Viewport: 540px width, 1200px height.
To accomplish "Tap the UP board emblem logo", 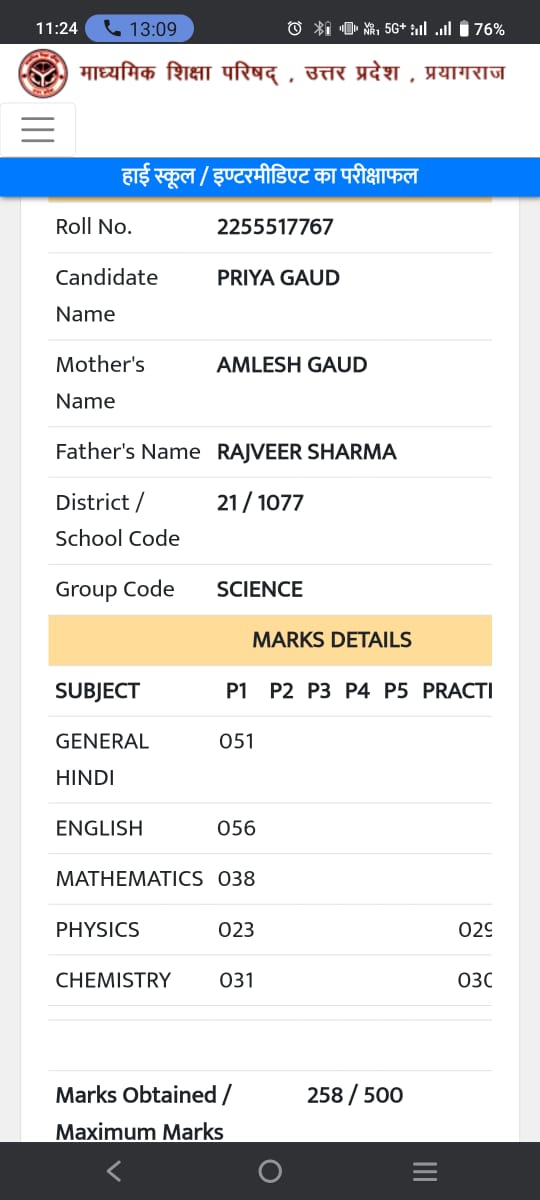I will (44, 74).
